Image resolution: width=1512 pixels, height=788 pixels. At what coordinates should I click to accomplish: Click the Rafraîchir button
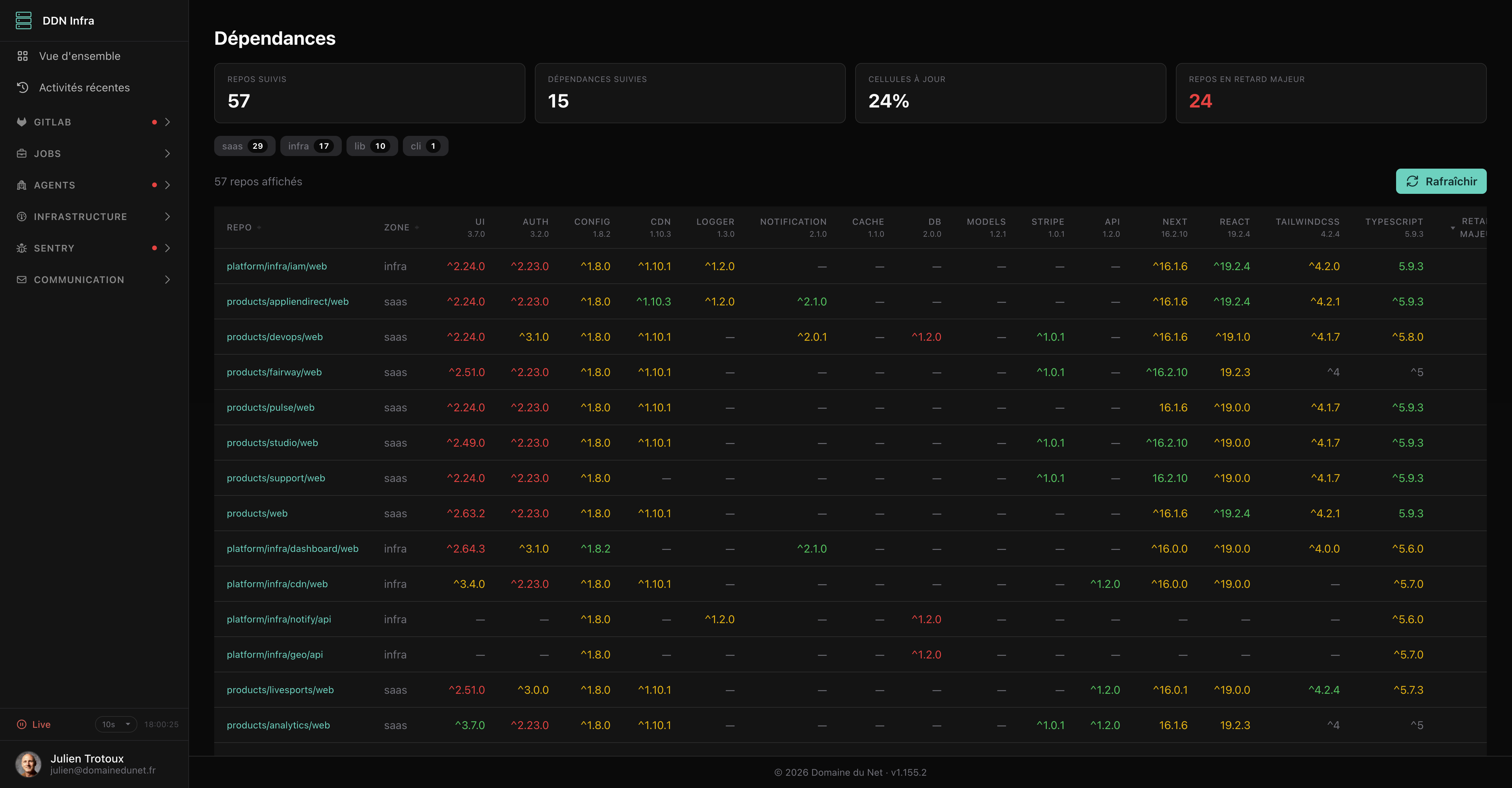coord(1440,182)
